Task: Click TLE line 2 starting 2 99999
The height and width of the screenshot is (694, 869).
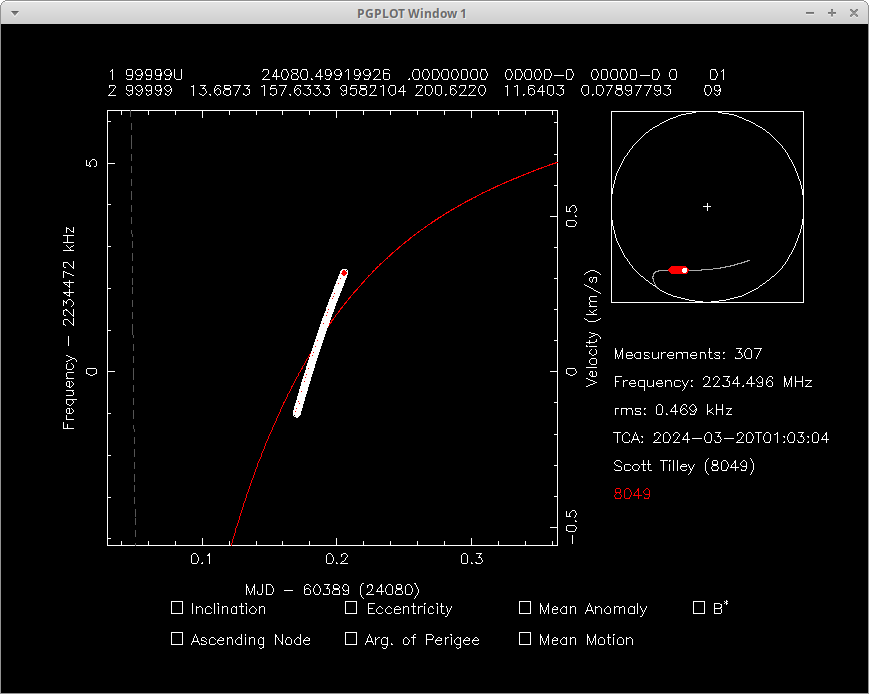Action: [415, 90]
